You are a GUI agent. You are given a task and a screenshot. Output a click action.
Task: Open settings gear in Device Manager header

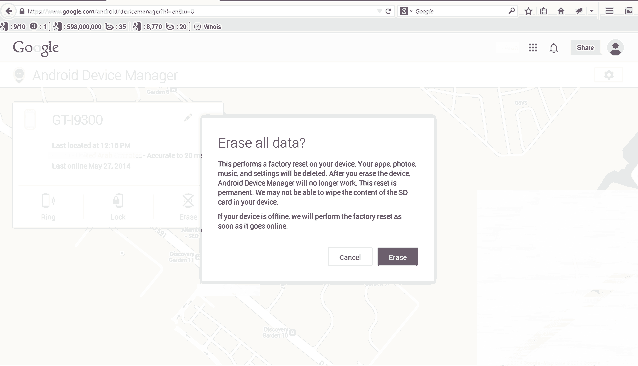(x=609, y=75)
